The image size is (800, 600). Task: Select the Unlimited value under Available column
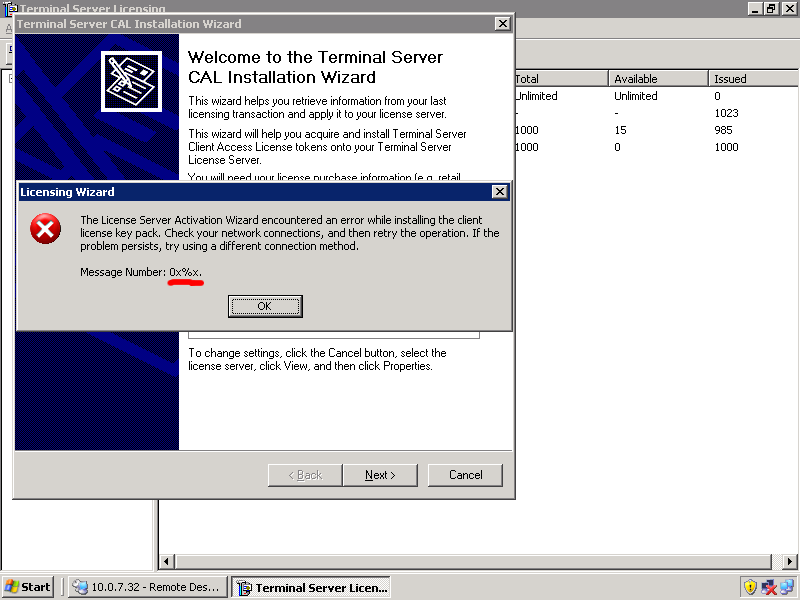click(636, 96)
